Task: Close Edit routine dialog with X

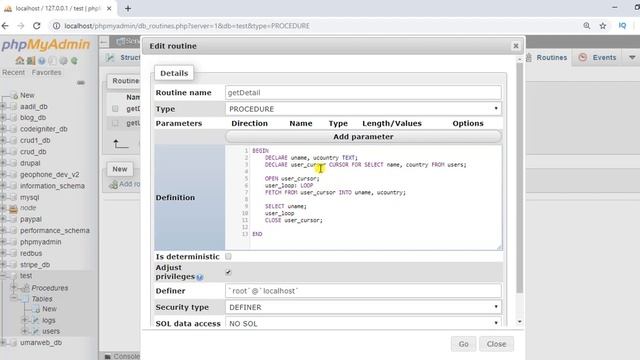Action: coord(516,46)
